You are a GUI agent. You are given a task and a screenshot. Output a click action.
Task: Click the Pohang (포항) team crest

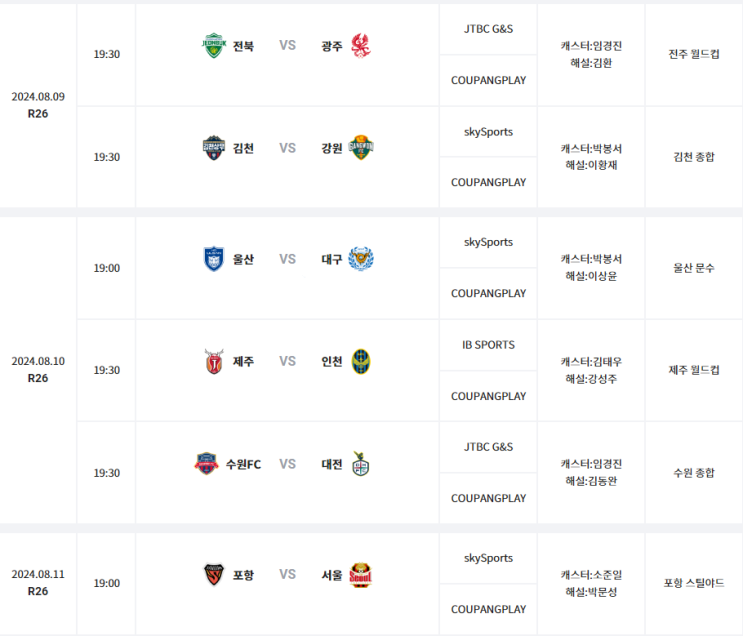pos(214,575)
